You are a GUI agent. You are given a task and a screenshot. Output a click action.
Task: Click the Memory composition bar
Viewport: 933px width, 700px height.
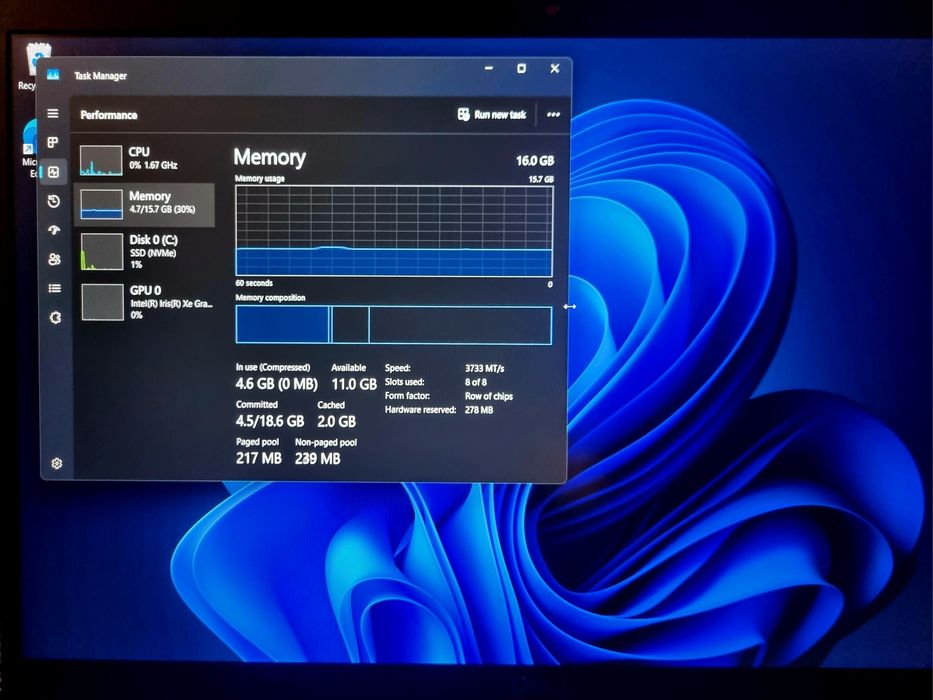pos(394,325)
